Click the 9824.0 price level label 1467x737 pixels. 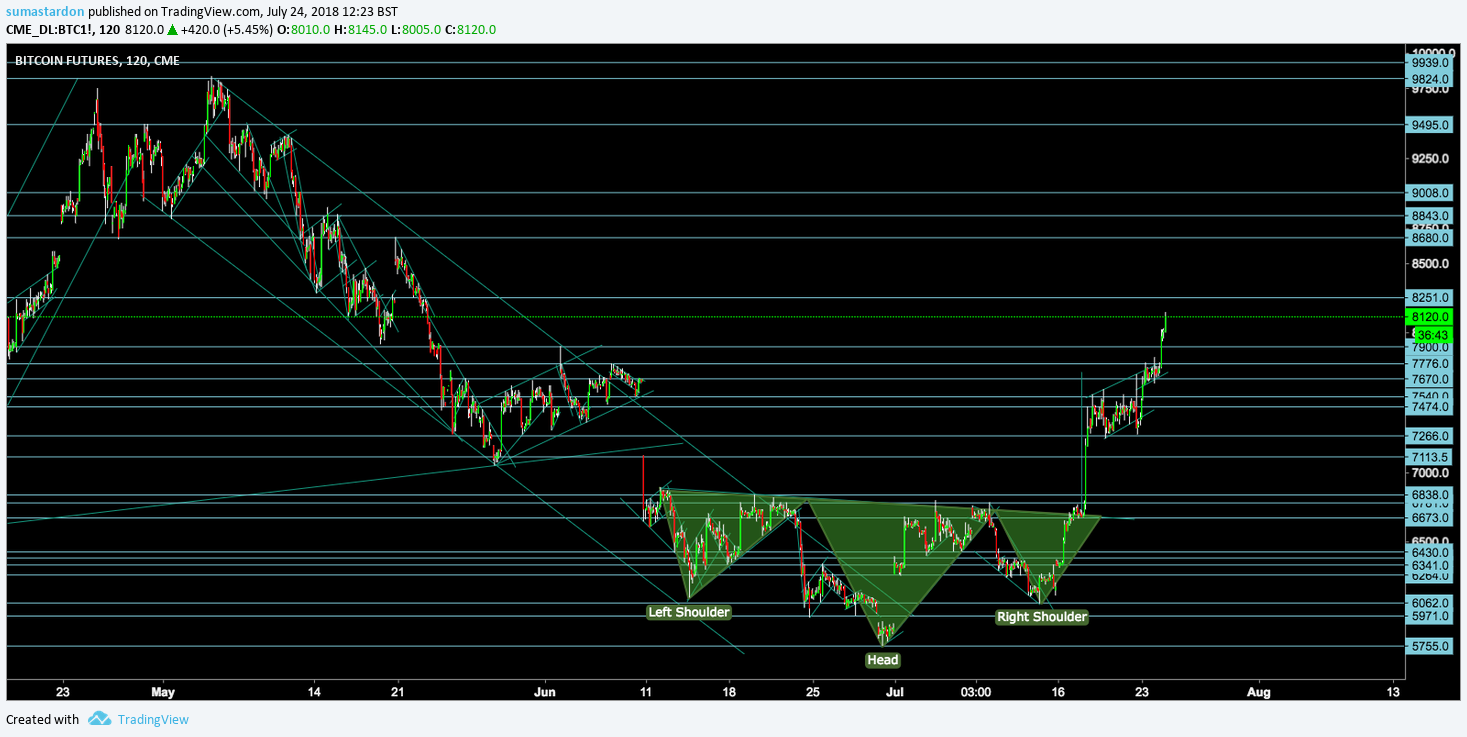(1430, 79)
